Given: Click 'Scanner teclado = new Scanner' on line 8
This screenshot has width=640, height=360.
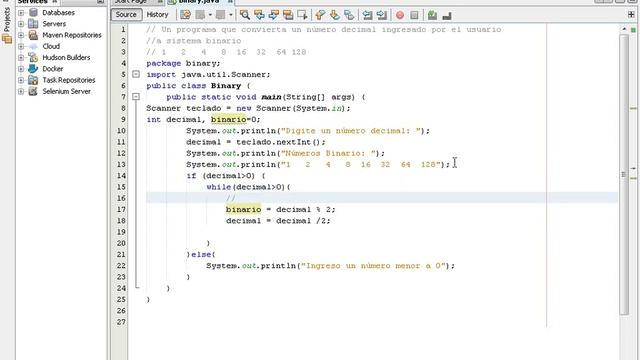Looking at the screenshot, I should pyautogui.click(x=218, y=108).
